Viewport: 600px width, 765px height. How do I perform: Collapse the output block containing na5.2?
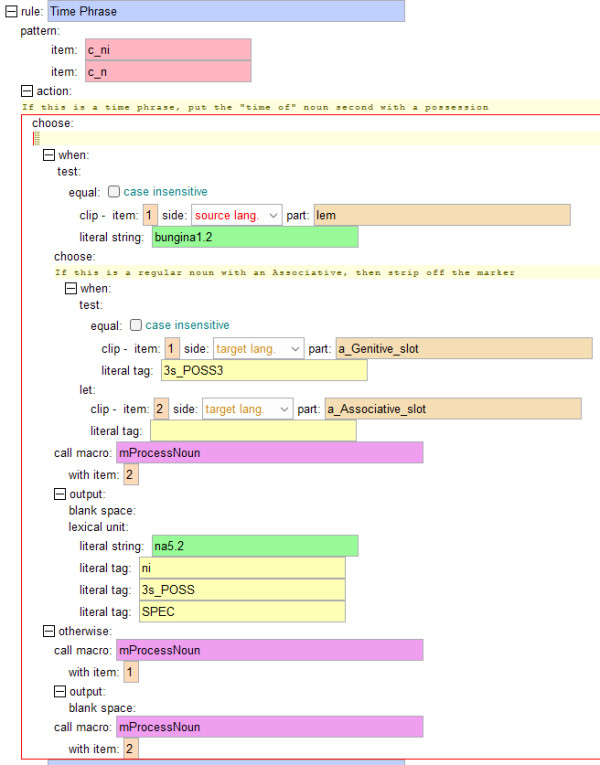click(60, 494)
